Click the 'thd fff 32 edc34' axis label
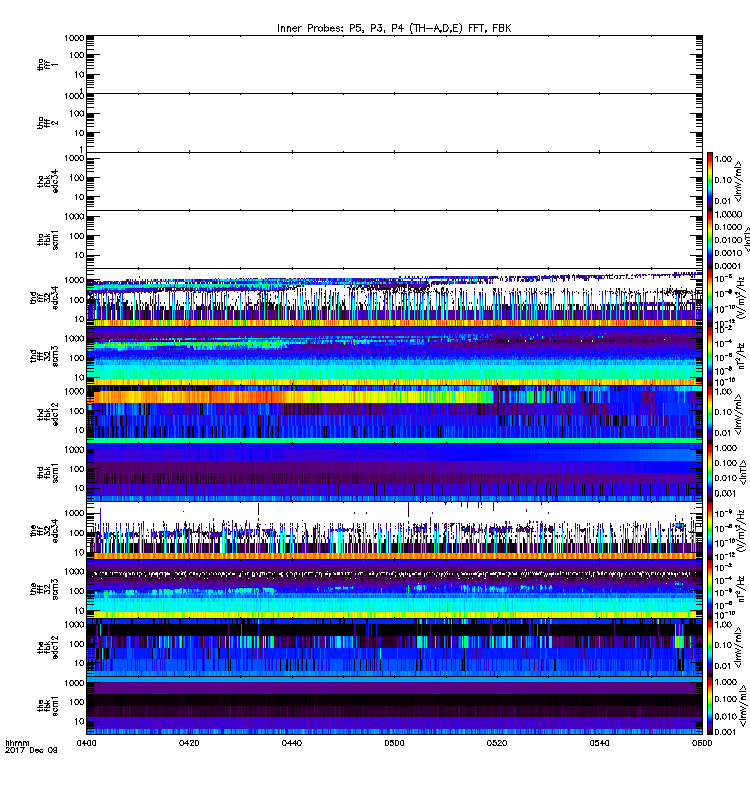Screen dimensions: 750x800 44,298
